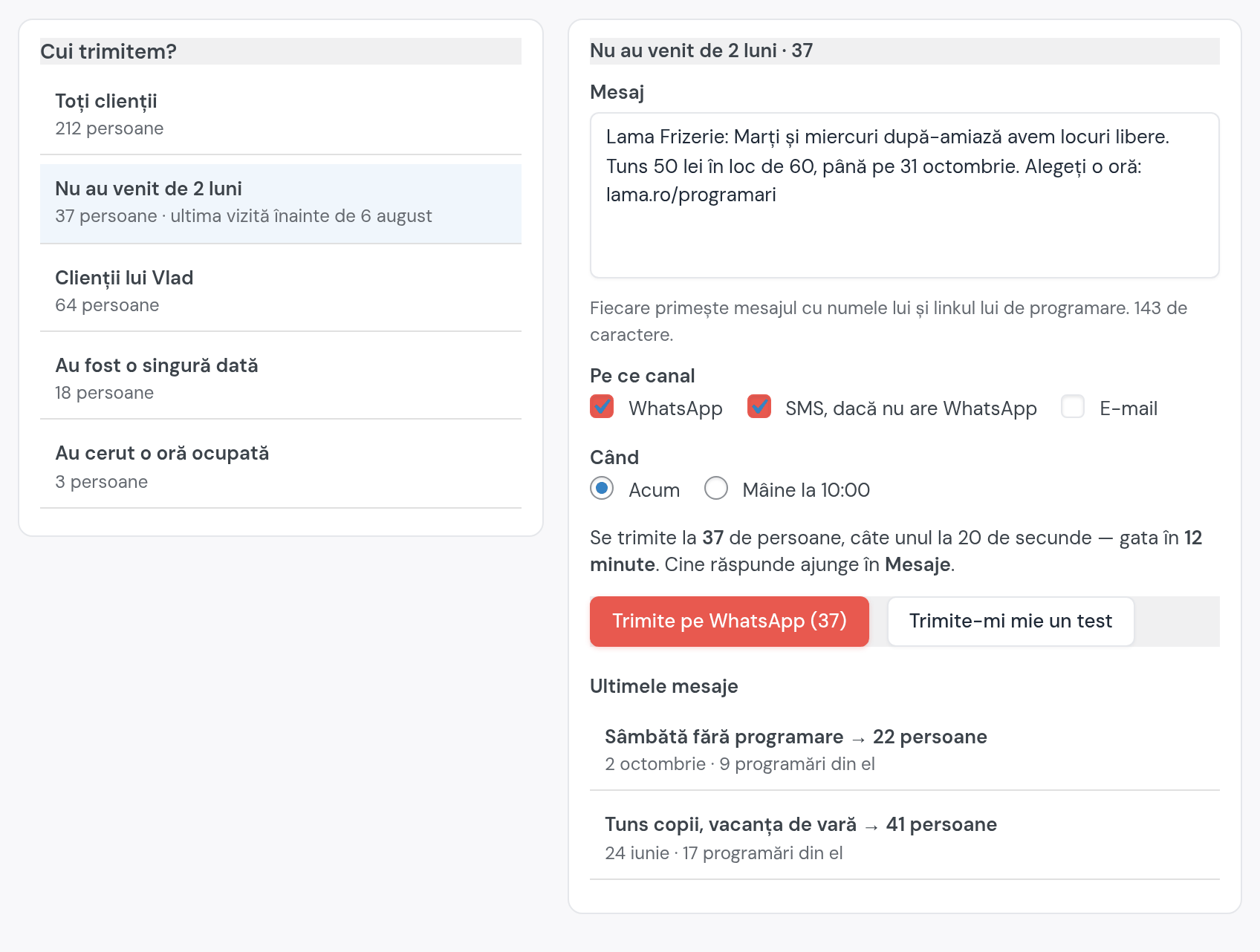Viewport: 1260px width, 952px height.
Task: Select Clienții lui Vlad group
Action: pyautogui.click(x=281, y=290)
